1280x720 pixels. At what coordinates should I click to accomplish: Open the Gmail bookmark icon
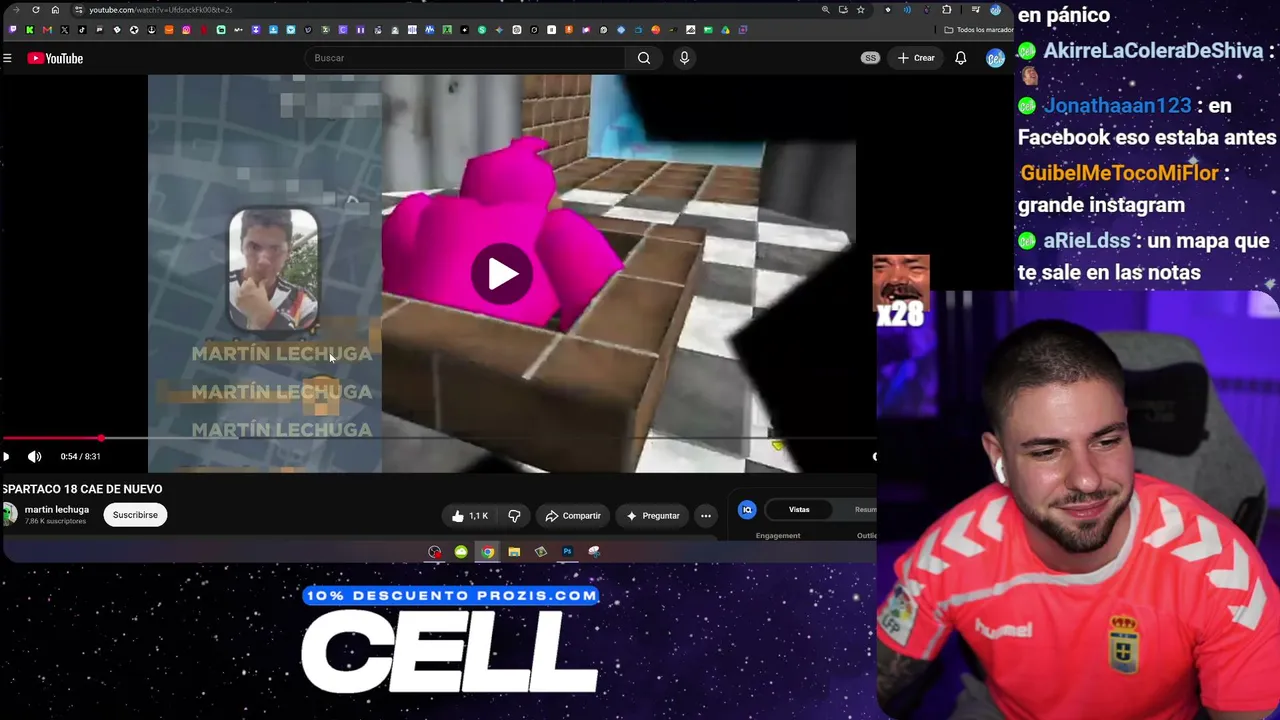[x=47, y=30]
